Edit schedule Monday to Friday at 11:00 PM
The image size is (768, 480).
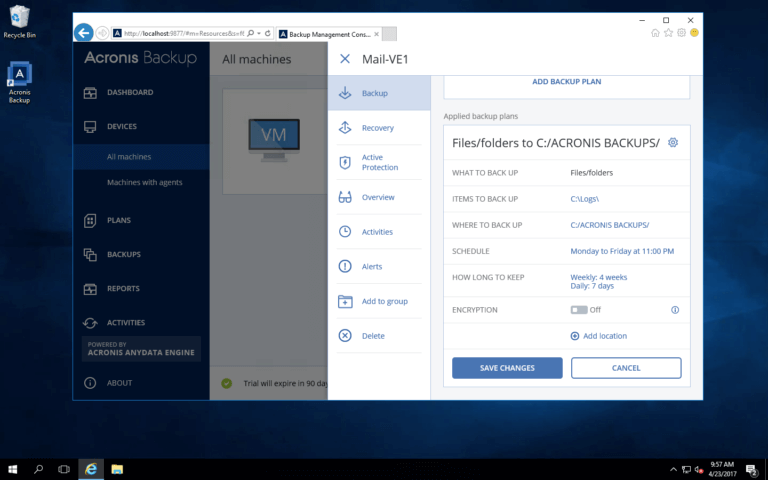622,251
